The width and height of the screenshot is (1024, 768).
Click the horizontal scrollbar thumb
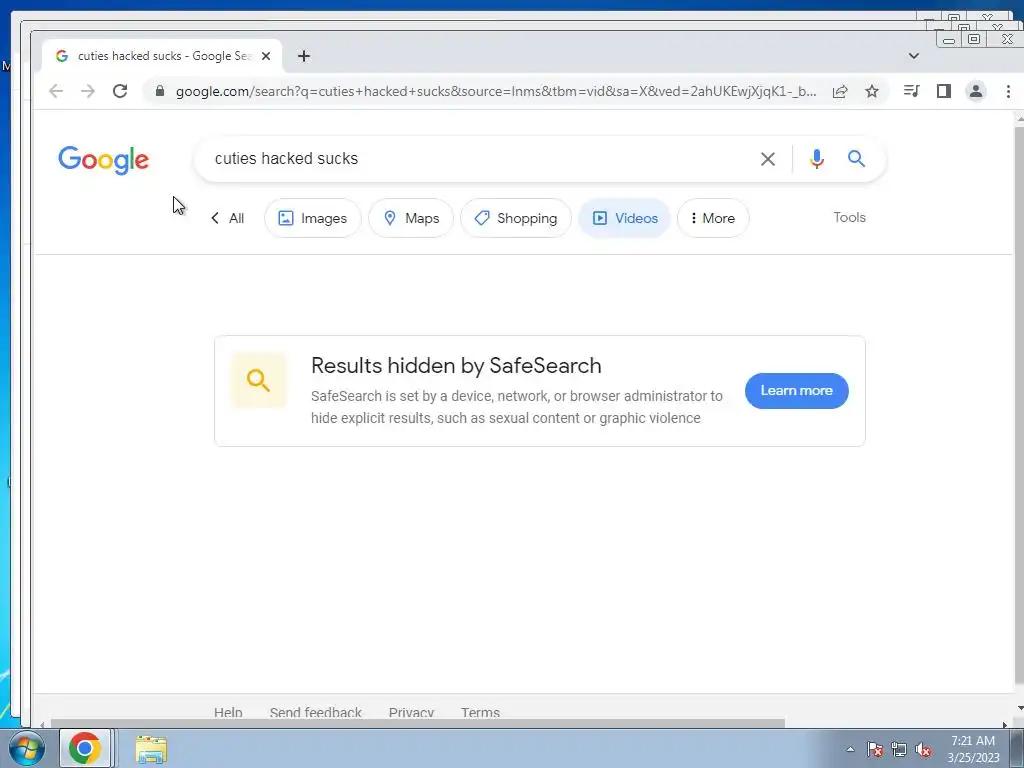tap(418, 724)
